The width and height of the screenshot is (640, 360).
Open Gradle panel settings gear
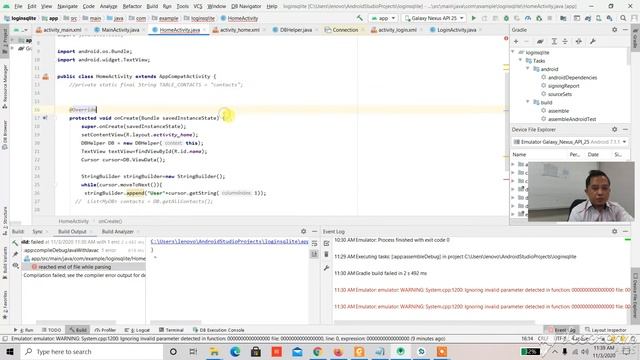pos(614,30)
